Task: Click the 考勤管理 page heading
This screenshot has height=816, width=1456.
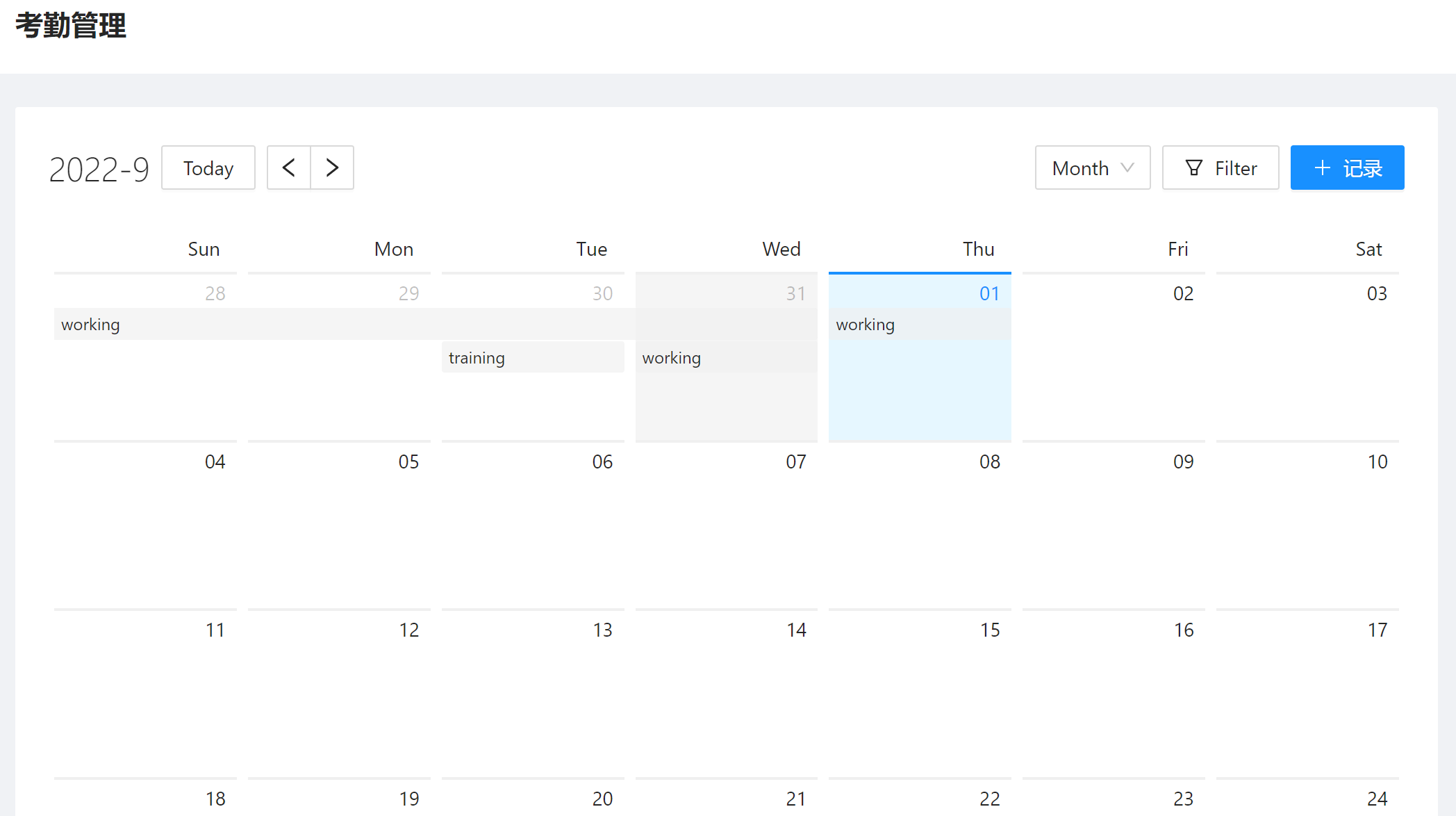Action: pyautogui.click(x=71, y=26)
